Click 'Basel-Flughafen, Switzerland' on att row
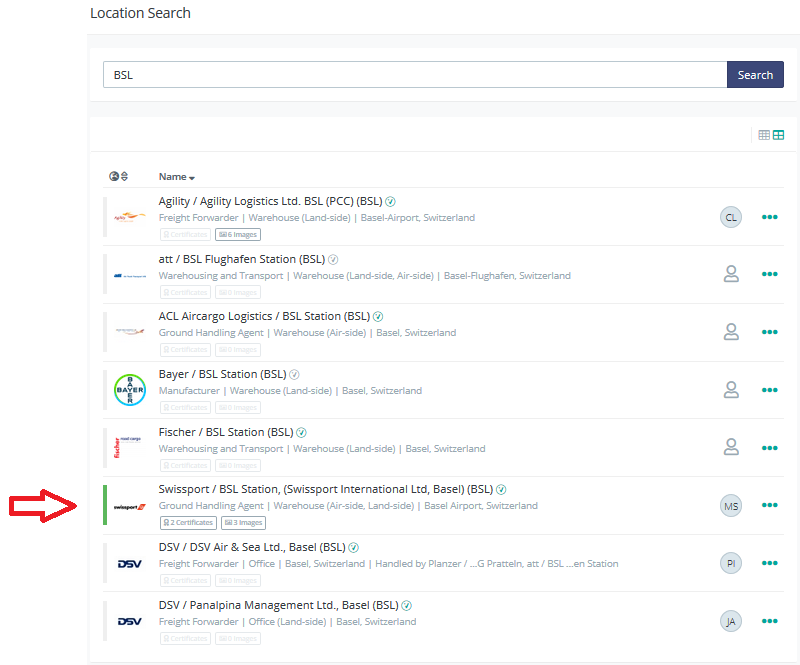The width and height of the screenshot is (800, 665). (x=507, y=276)
